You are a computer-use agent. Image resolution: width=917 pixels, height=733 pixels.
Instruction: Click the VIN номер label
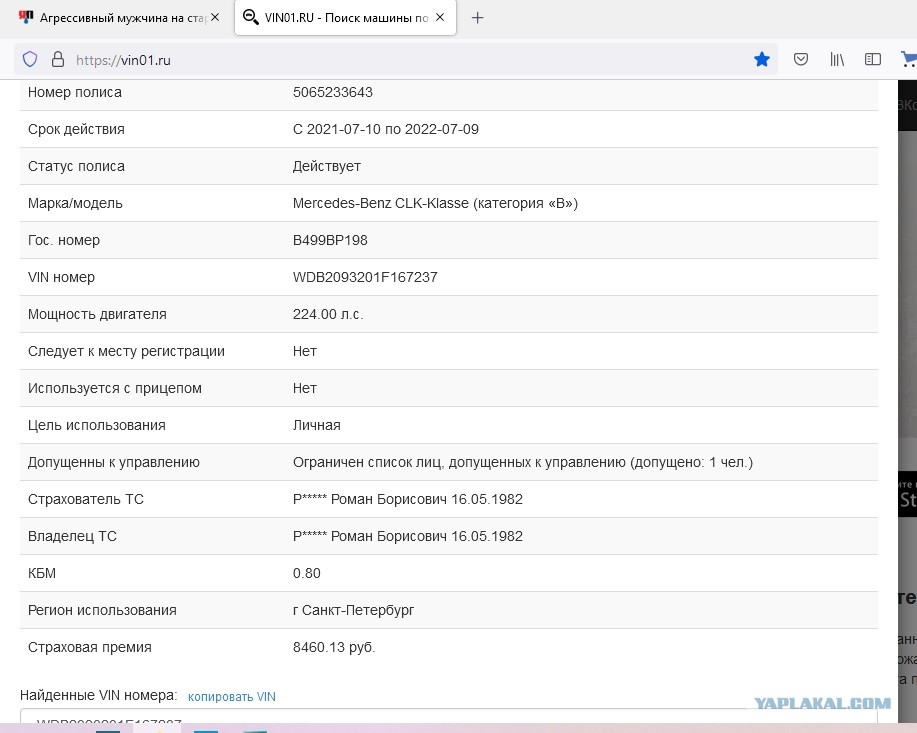pos(61,277)
